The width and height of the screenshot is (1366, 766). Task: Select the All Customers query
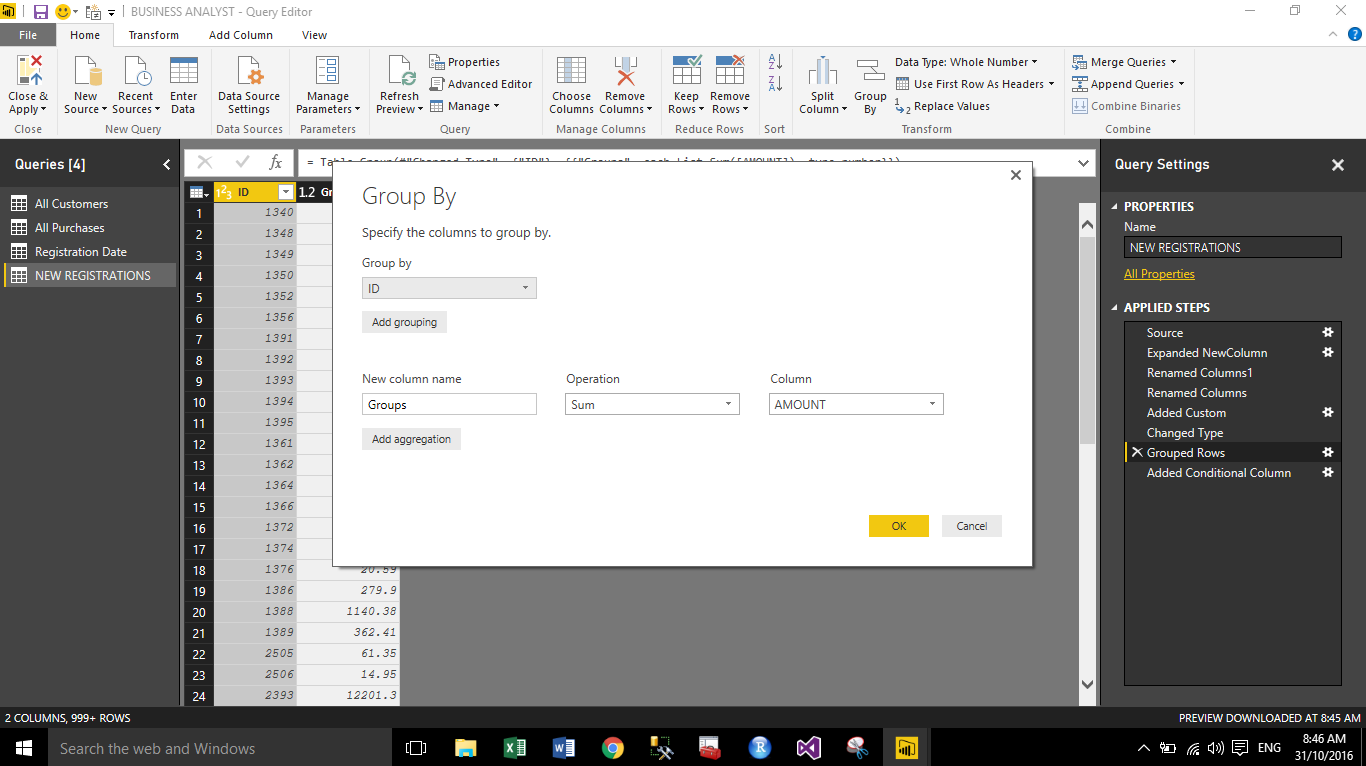(x=90, y=204)
